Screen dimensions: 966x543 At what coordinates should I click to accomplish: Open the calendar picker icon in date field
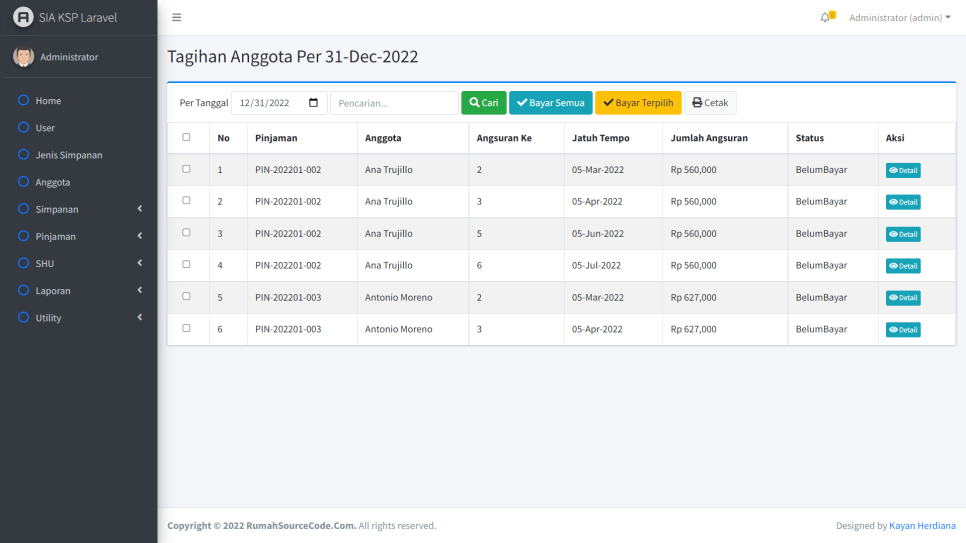(x=314, y=103)
